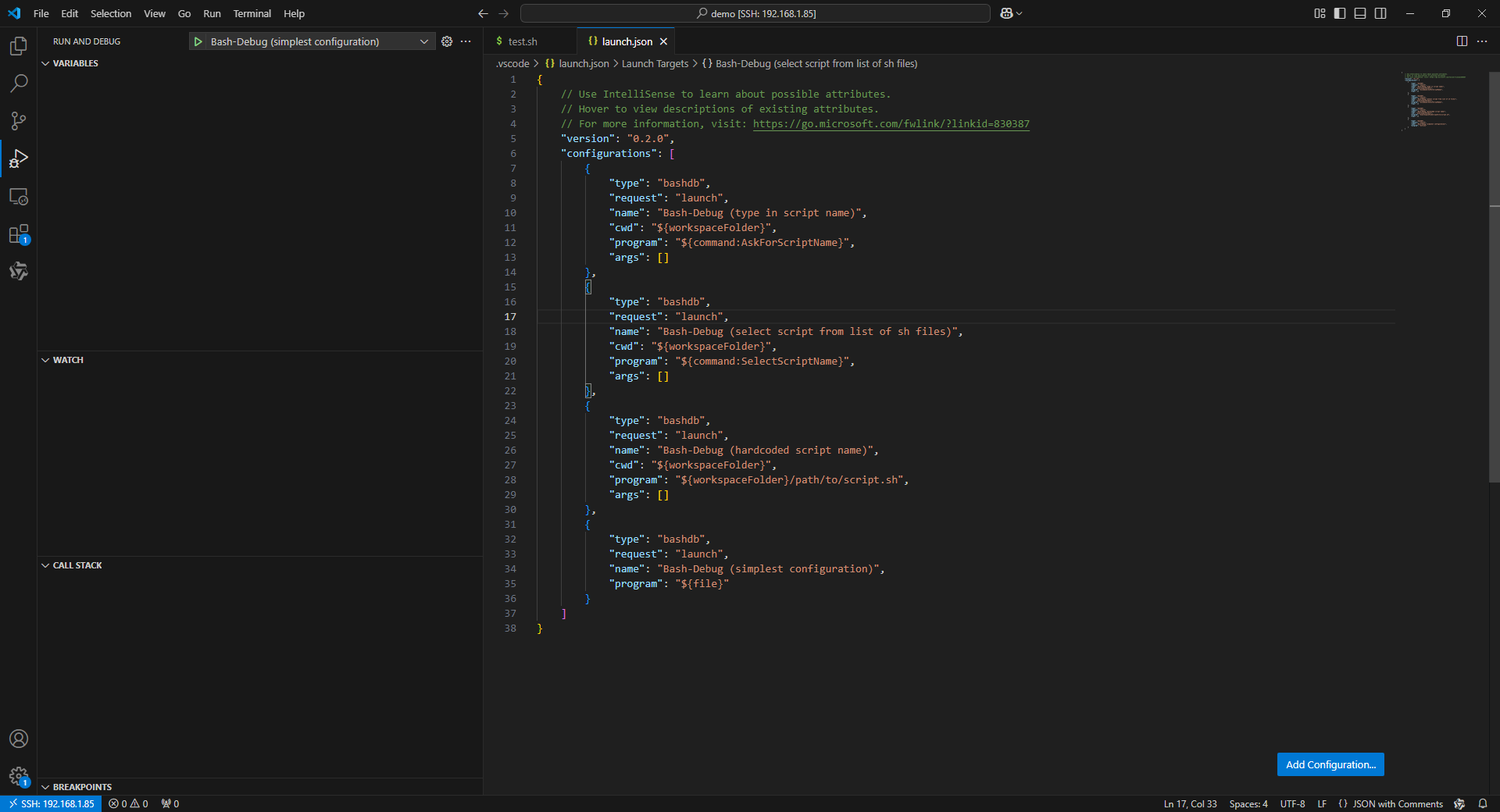1500x812 pixels.
Task: Click the SSH remote indicator in status bar
Action: click(51, 803)
